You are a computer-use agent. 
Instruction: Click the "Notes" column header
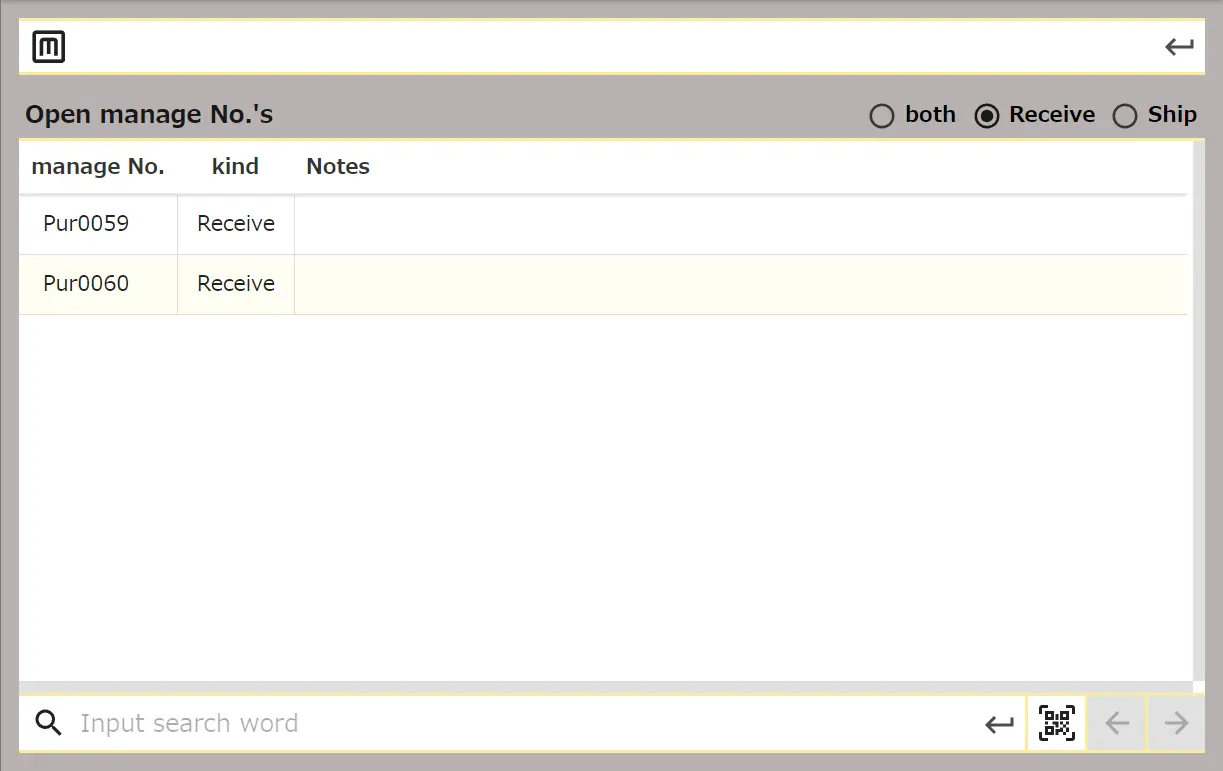pyautogui.click(x=338, y=167)
